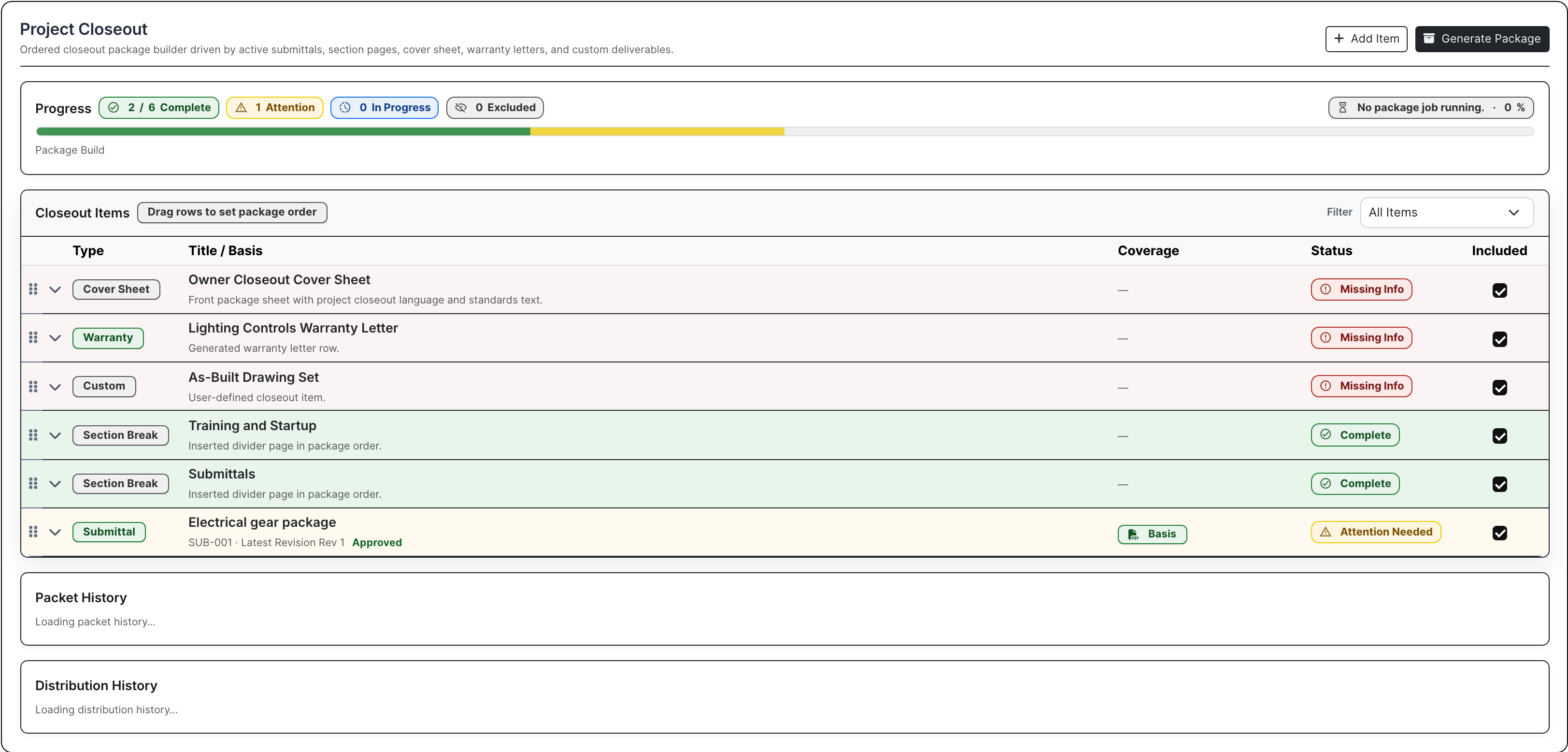This screenshot has height=752, width=1568.
Task: Uncheck Included for As-Built Drawing Set
Action: tap(1500, 387)
